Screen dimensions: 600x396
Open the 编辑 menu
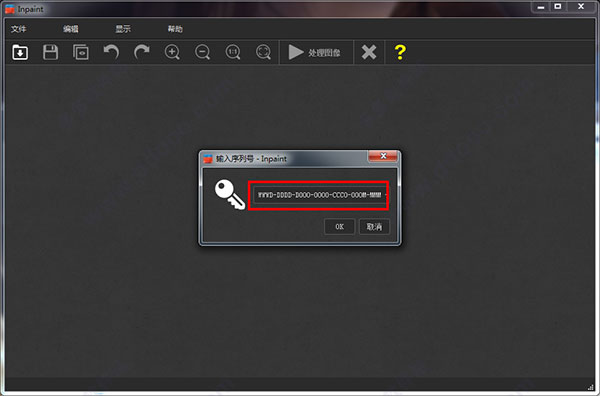pyautogui.click(x=71, y=29)
